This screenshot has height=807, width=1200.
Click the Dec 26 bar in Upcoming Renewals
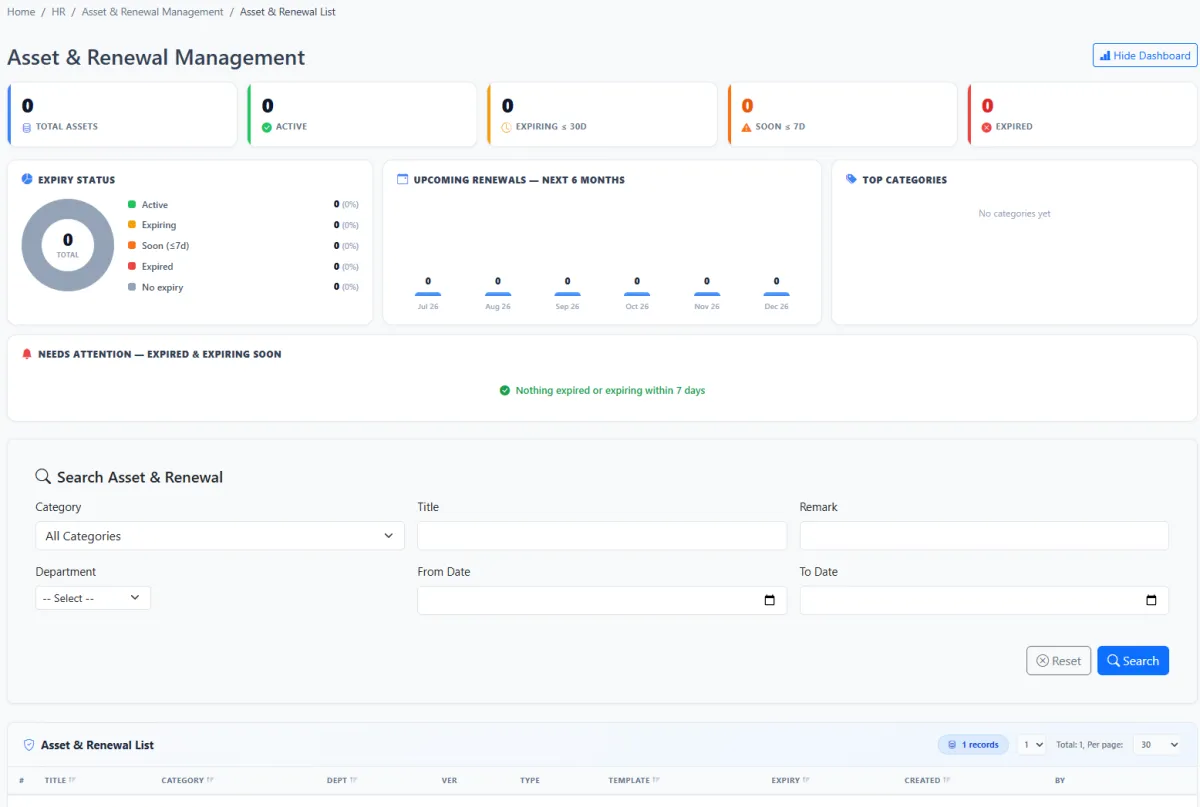[776, 294]
